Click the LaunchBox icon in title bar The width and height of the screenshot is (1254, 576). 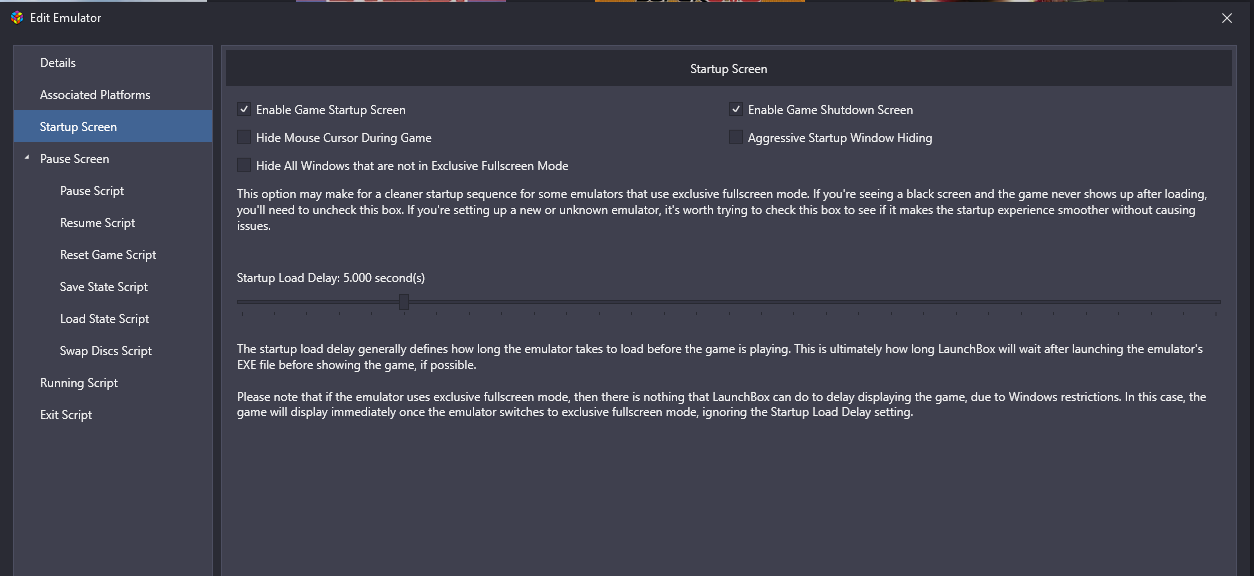17,18
